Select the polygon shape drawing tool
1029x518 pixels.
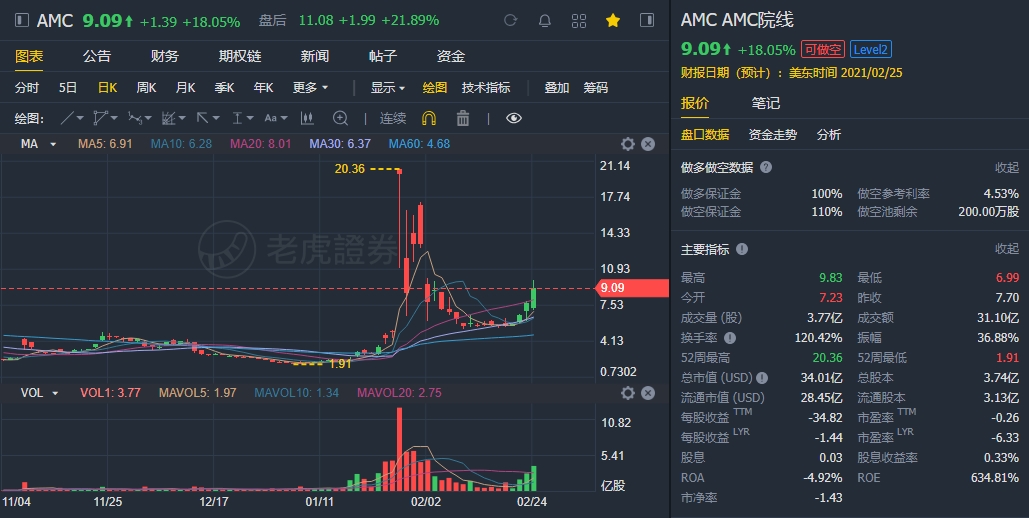click(x=100, y=118)
